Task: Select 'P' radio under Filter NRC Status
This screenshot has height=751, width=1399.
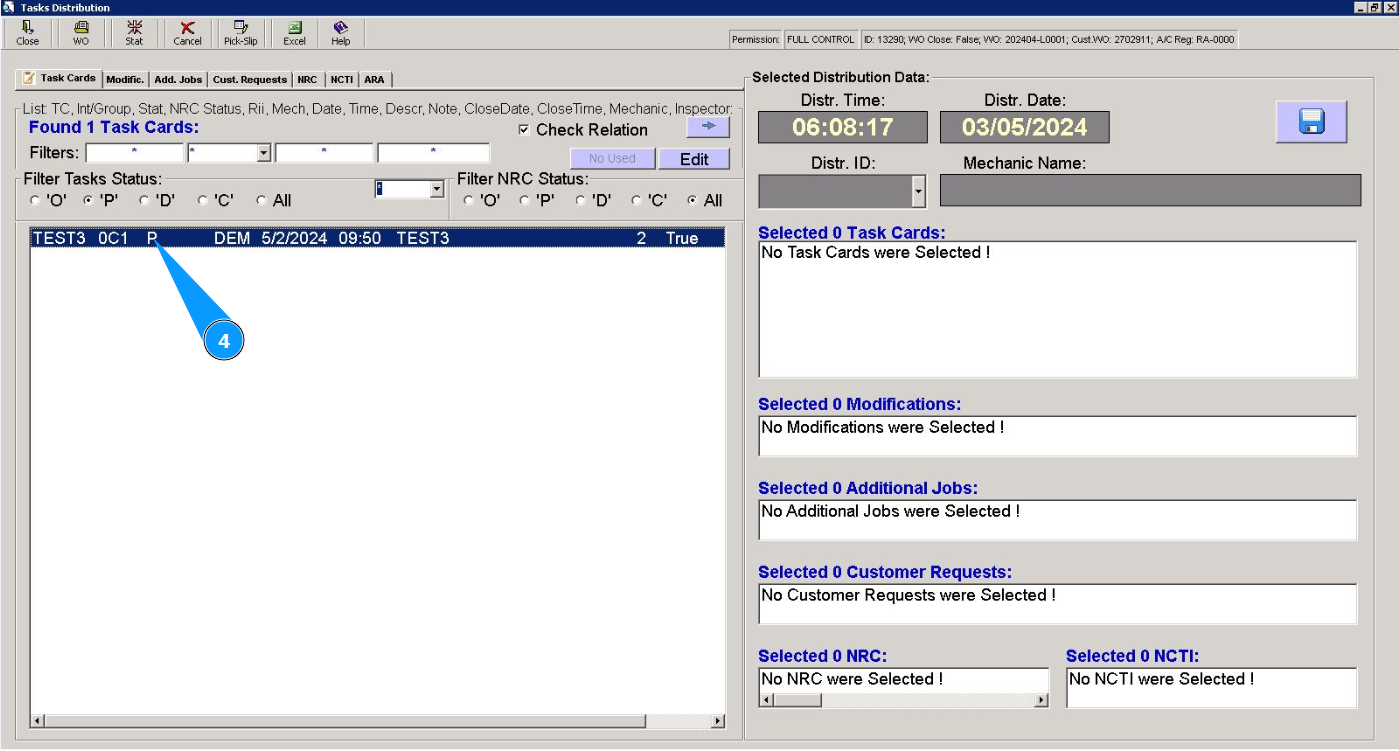Action: [x=525, y=201]
